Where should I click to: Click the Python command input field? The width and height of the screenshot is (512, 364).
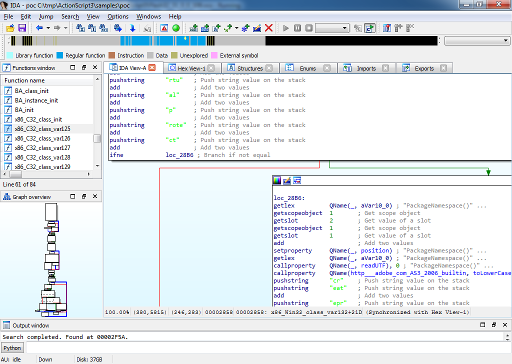coord(268,348)
